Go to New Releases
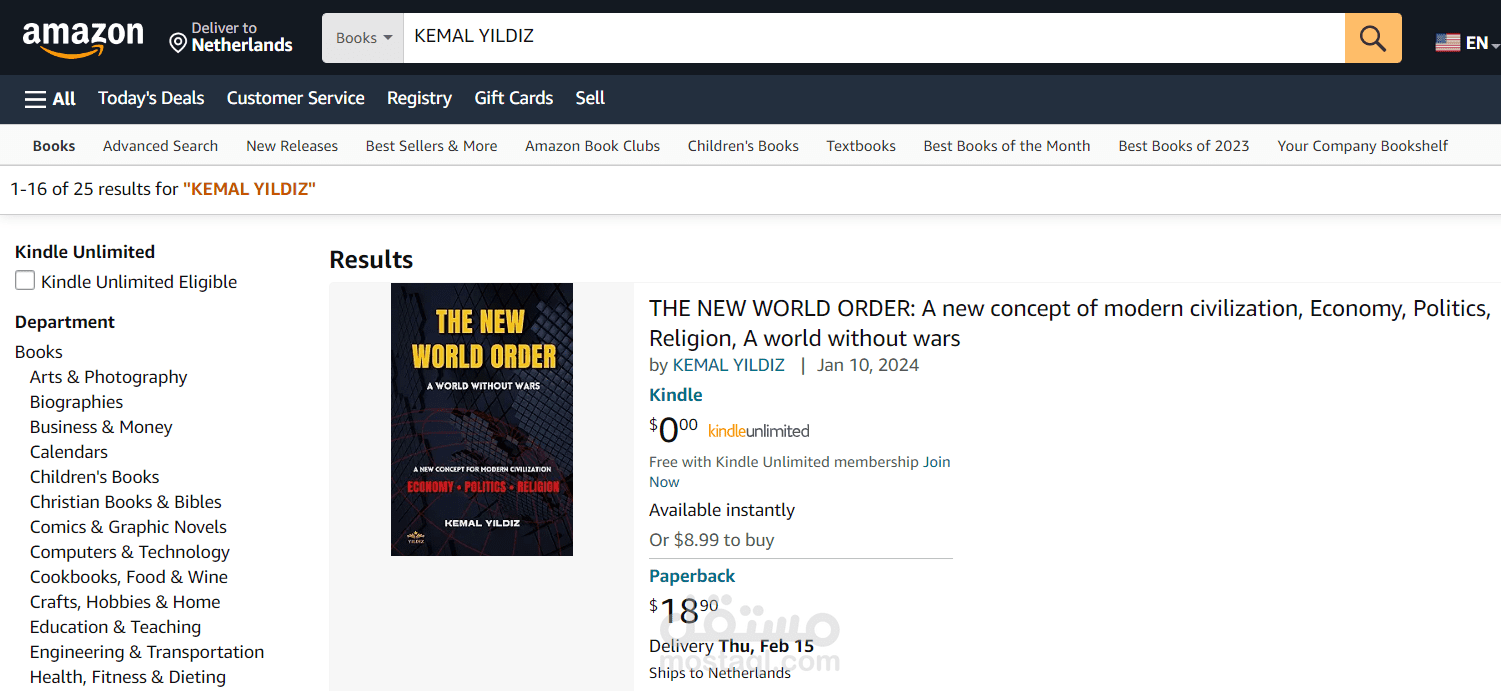This screenshot has height=691, width=1501. coord(292,146)
